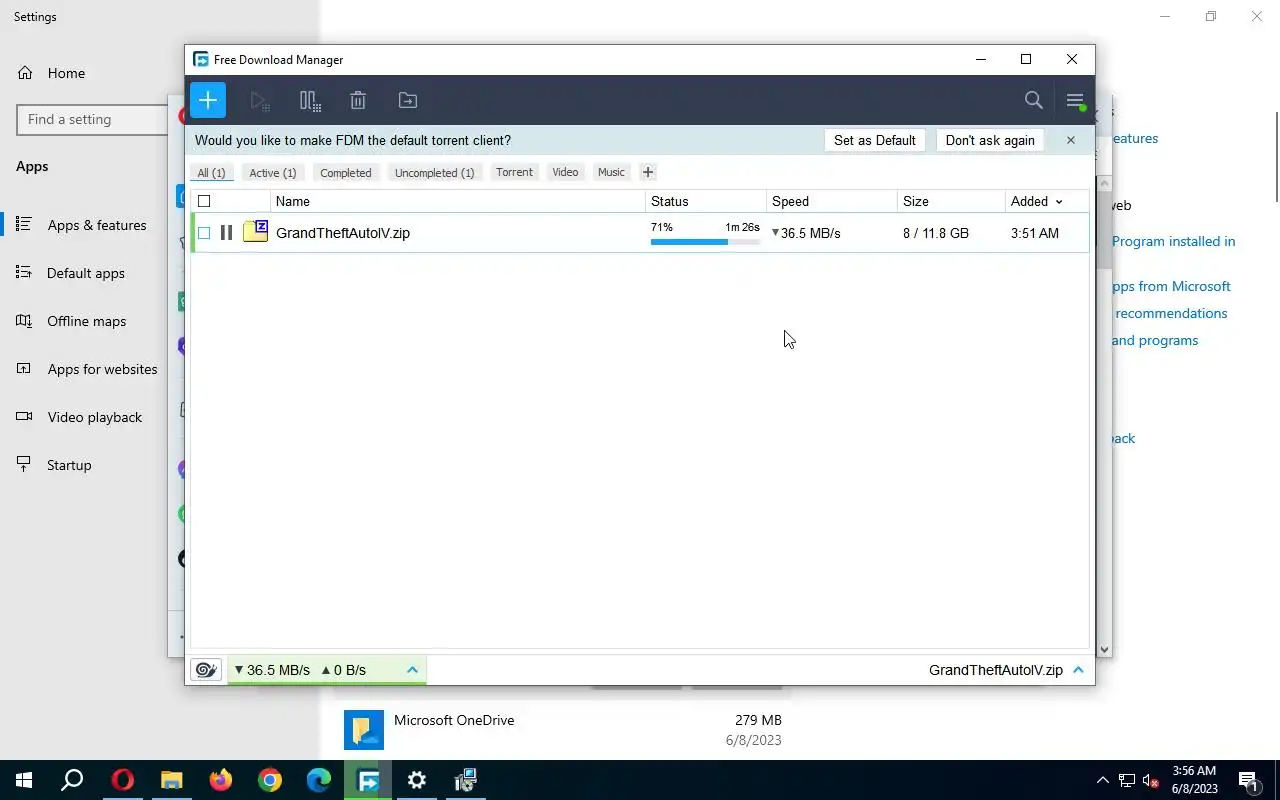Select the All (1) filter tab
The image size is (1280, 800).
coord(211,172)
